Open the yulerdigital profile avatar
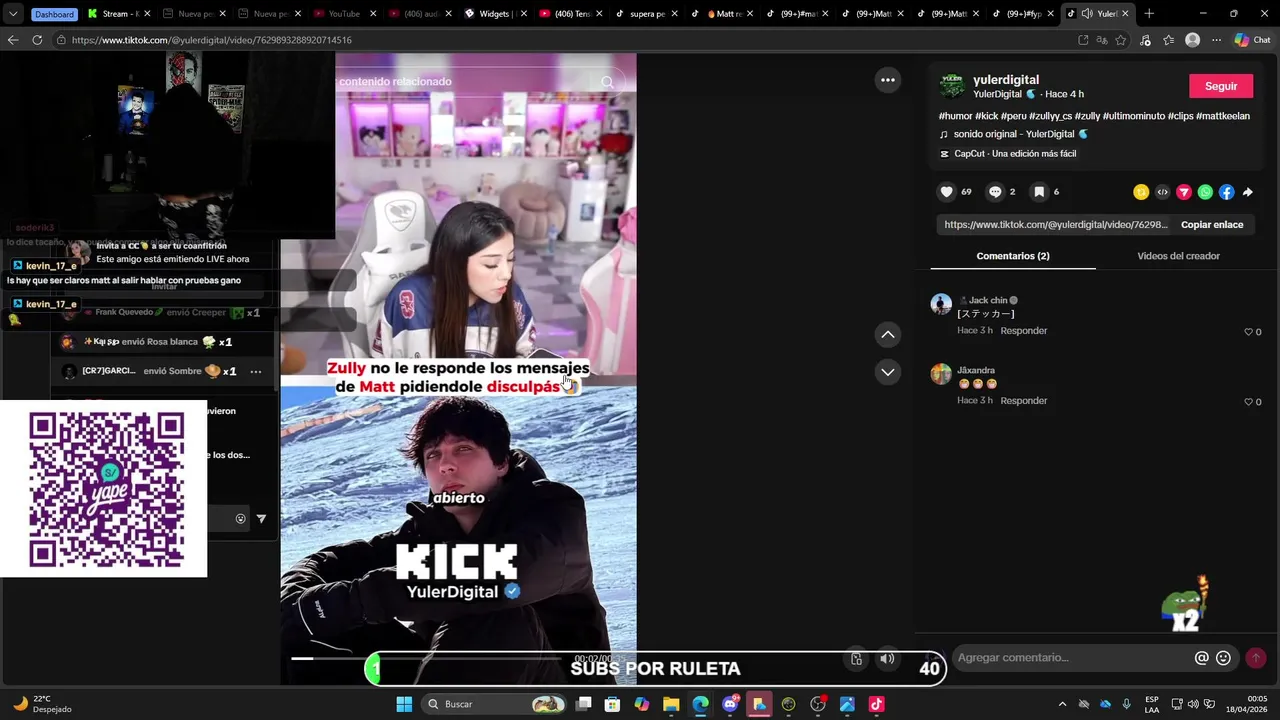 [952, 86]
